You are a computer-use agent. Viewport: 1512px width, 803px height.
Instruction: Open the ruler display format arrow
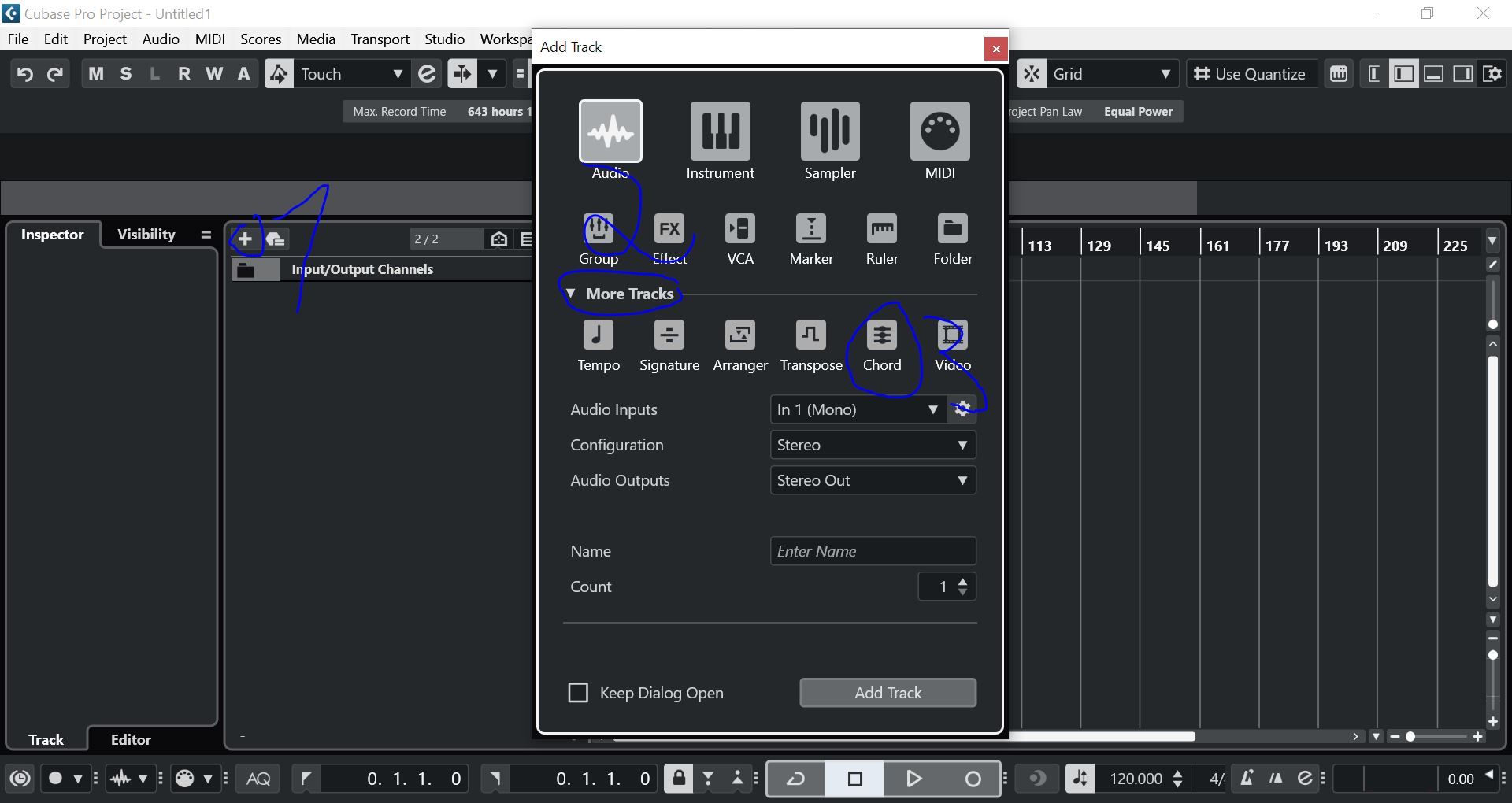pos(1492,239)
